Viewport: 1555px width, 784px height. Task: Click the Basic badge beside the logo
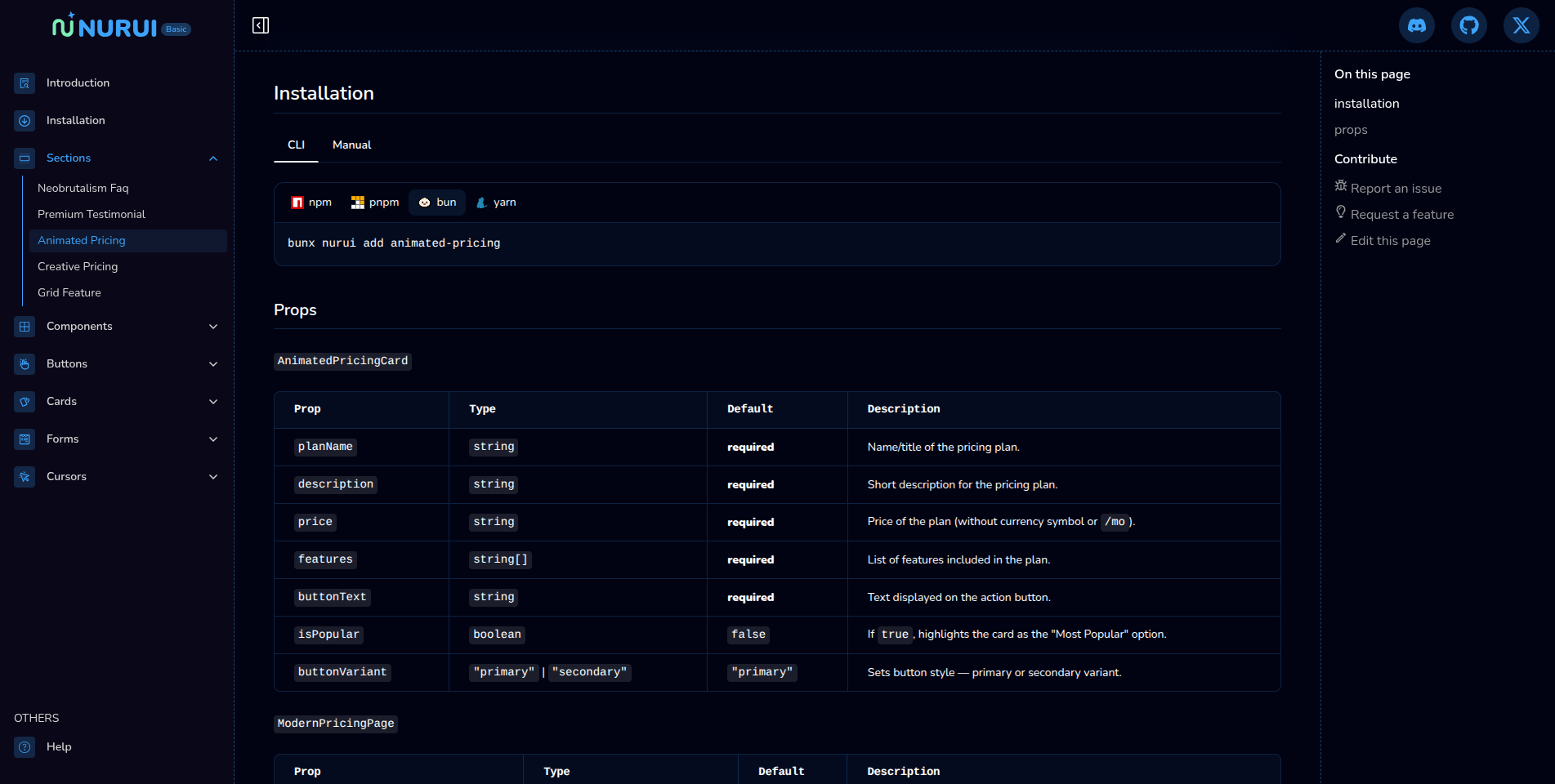click(176, 29)
